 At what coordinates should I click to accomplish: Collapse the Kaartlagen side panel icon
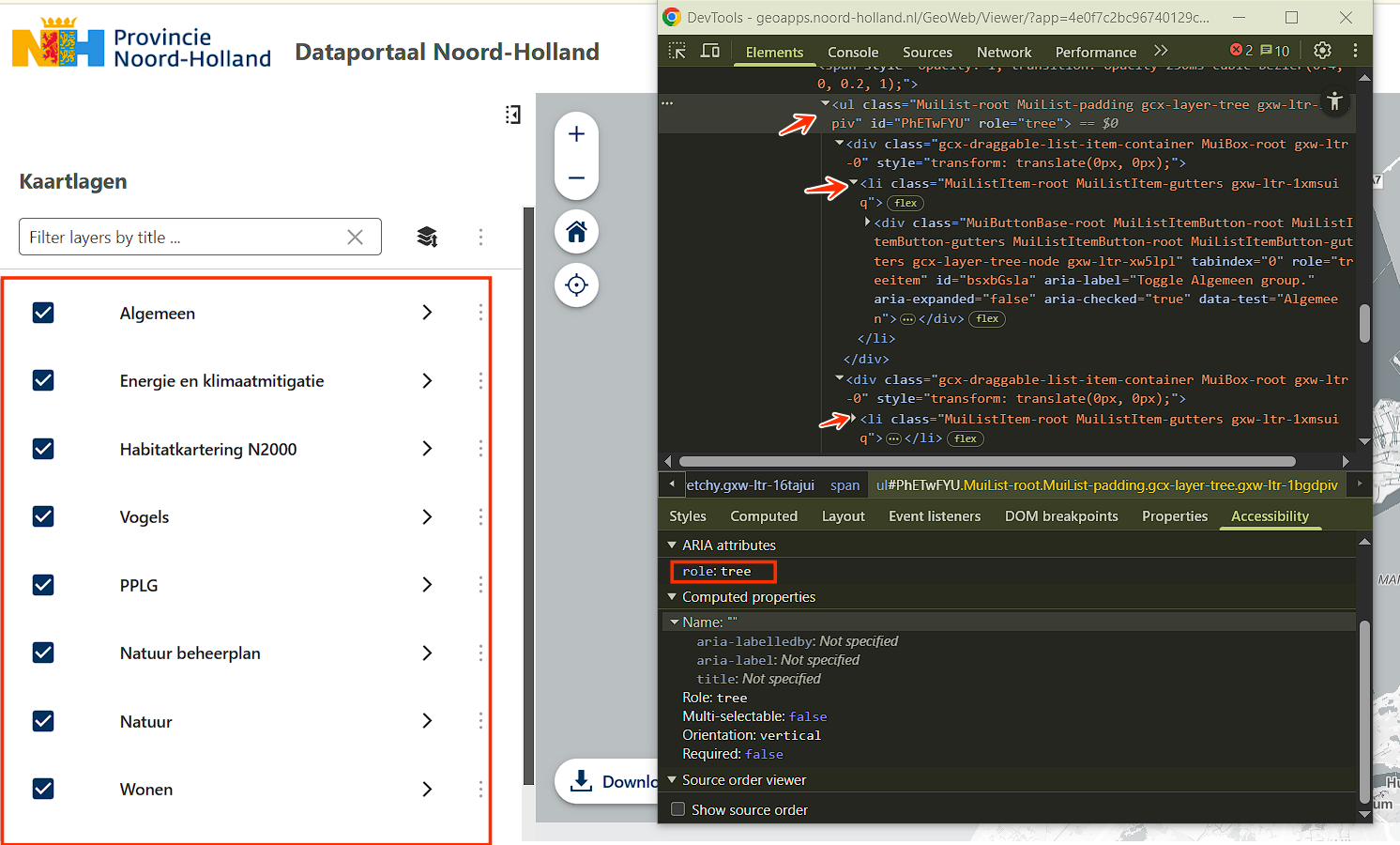pos(512,115)
